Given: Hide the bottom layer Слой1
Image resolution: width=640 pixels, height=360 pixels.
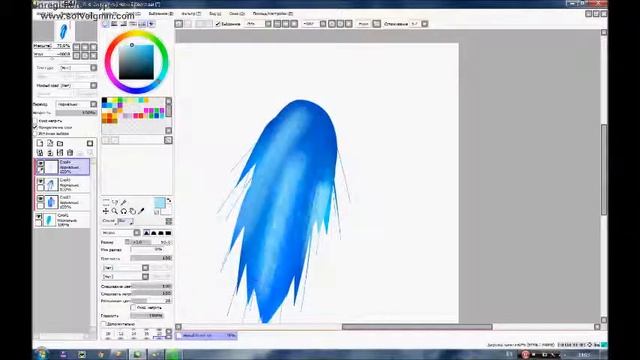Looking at the screenshot, I should (x=38, y=216).
